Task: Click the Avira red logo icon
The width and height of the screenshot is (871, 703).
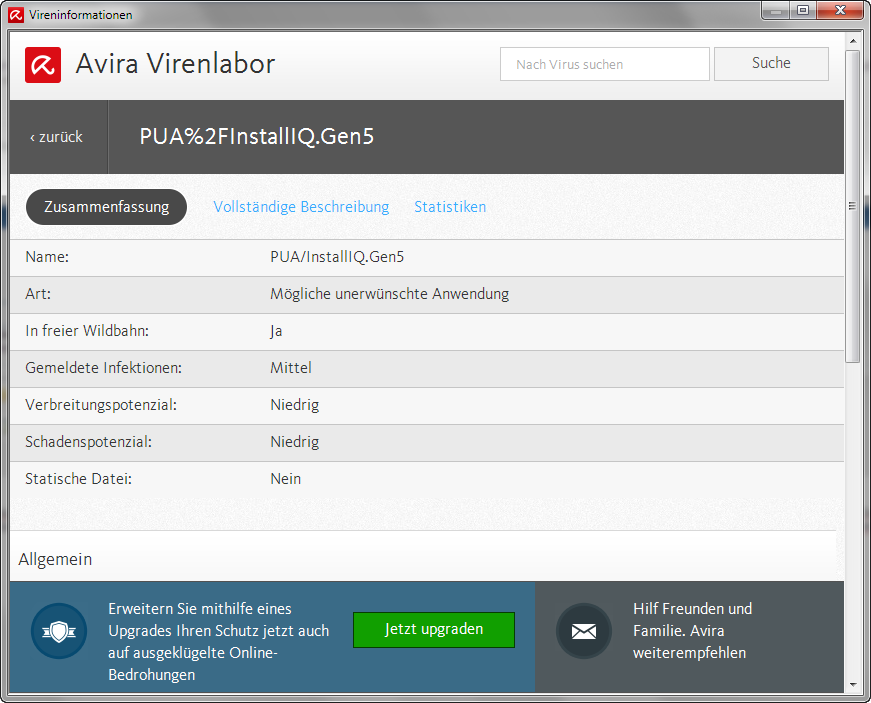Action: coord(43,65)
